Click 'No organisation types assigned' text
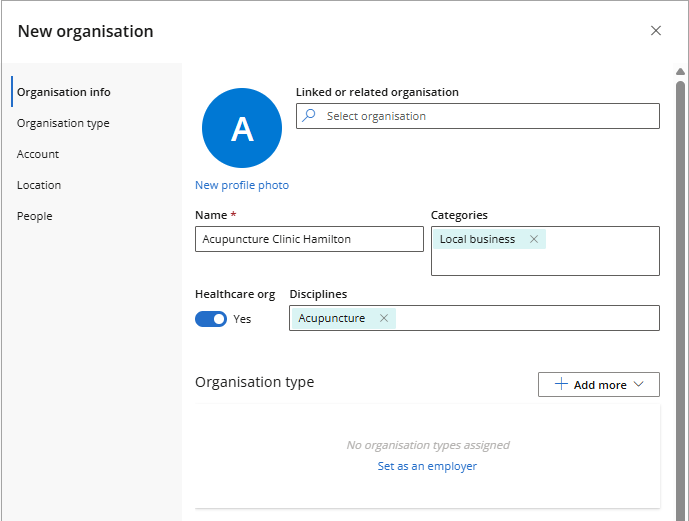Image resolution: width=689 pixels, height=521 pixels. click(x=428, y=445)
